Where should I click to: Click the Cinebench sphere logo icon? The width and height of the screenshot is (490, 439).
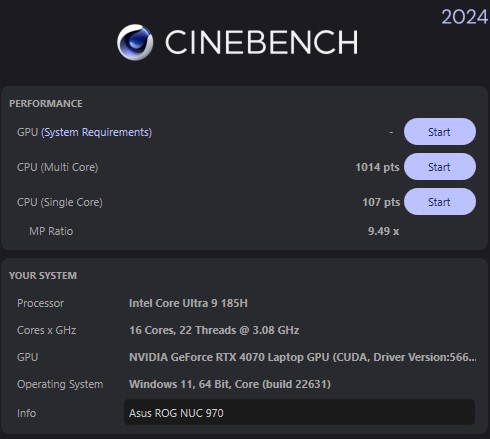click(135, 42)
